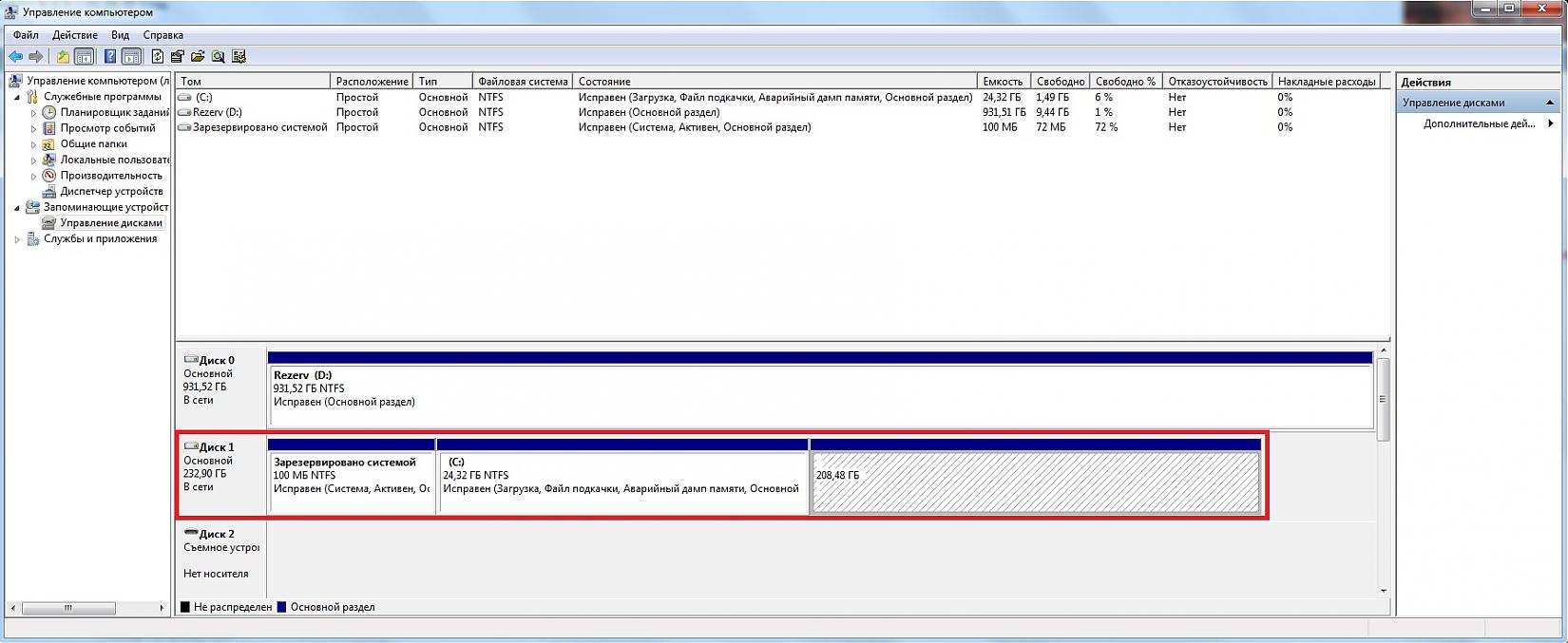The width and height of the screenshot is (1568, 643).
Task: Expand the Общие папки node
Action: point(34,144)
